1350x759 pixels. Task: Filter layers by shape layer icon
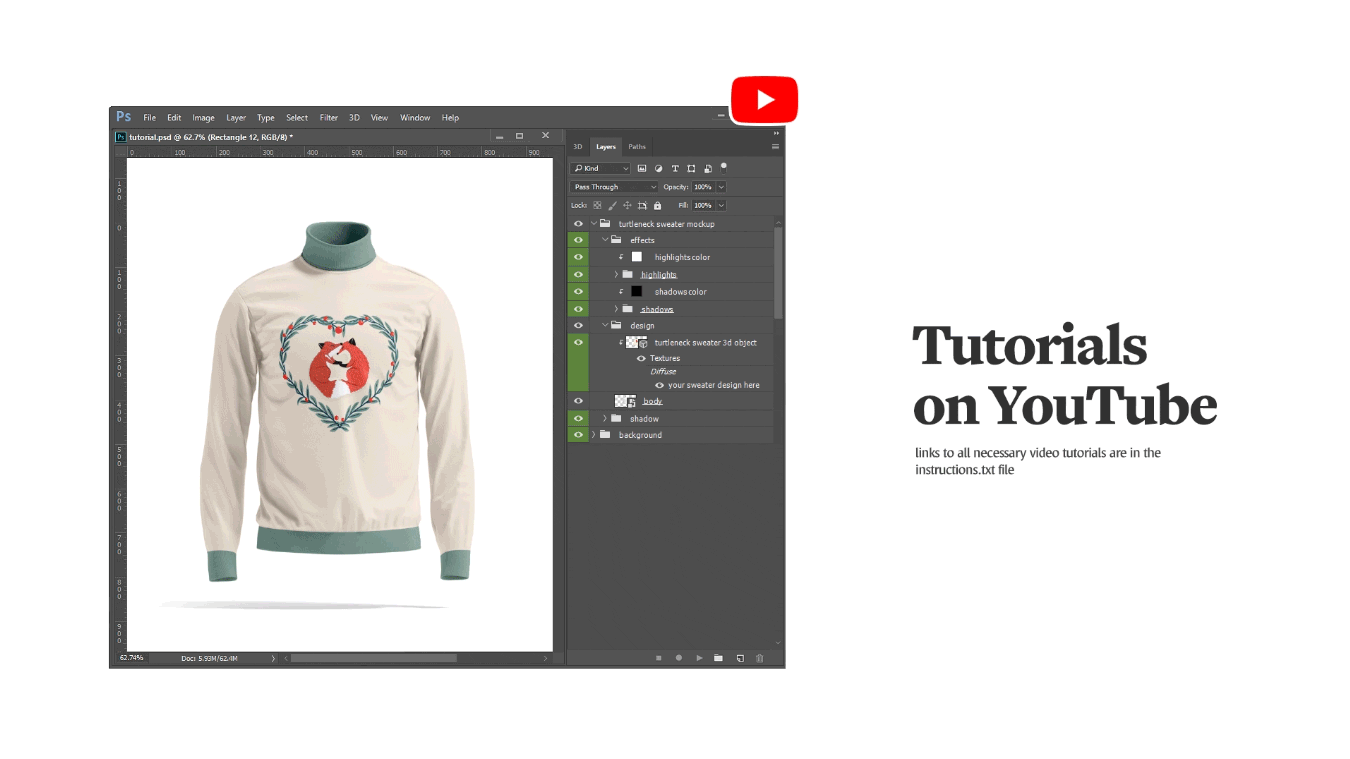691,168
